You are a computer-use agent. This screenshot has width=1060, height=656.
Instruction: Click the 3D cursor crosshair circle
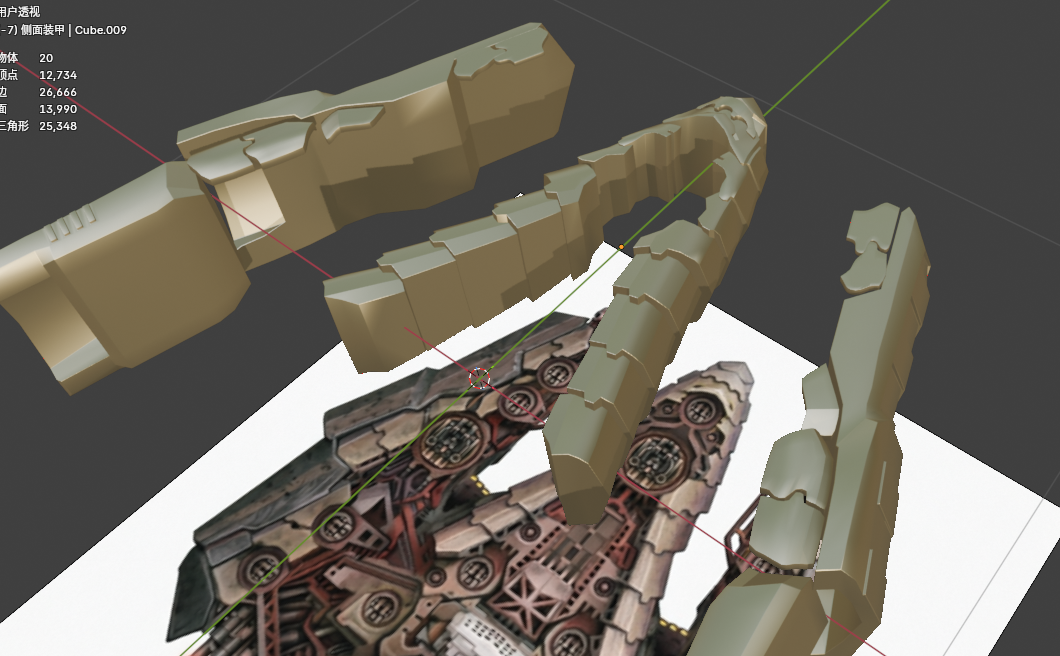(x=479, y=379)
